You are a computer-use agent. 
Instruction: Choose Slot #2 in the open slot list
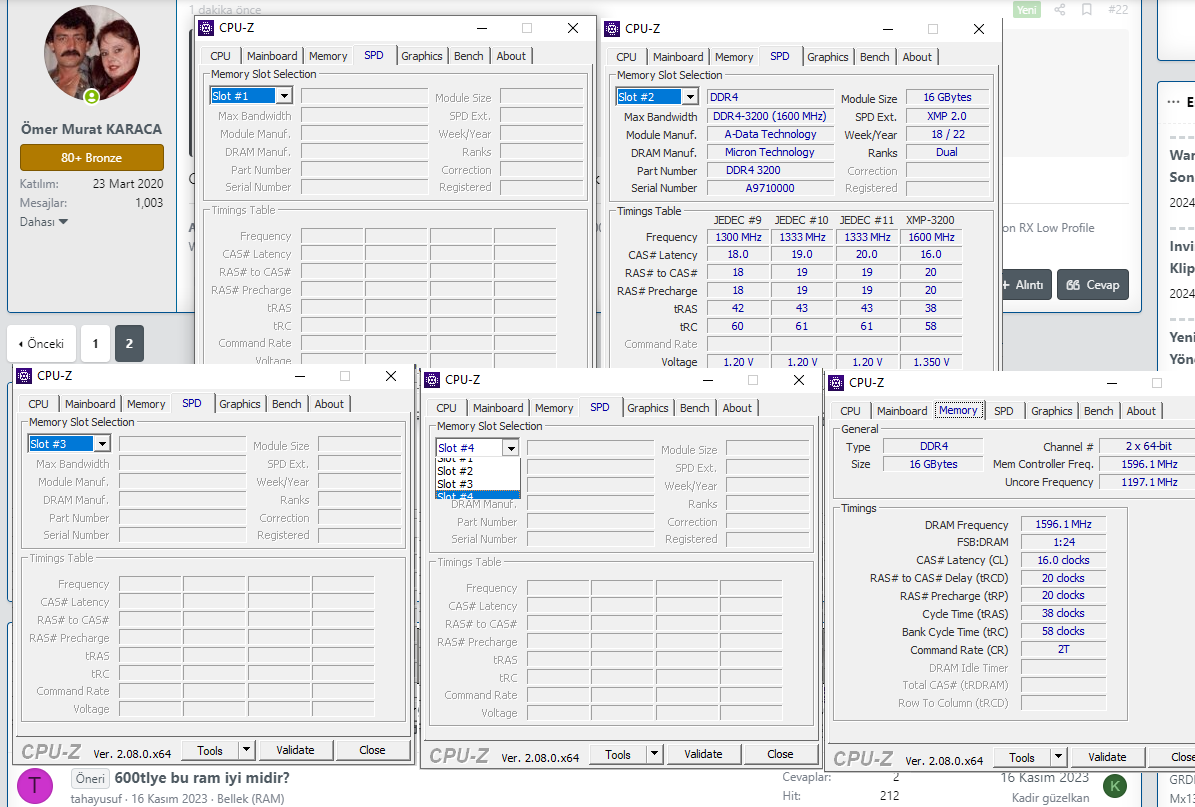click(x=478, y=471)
